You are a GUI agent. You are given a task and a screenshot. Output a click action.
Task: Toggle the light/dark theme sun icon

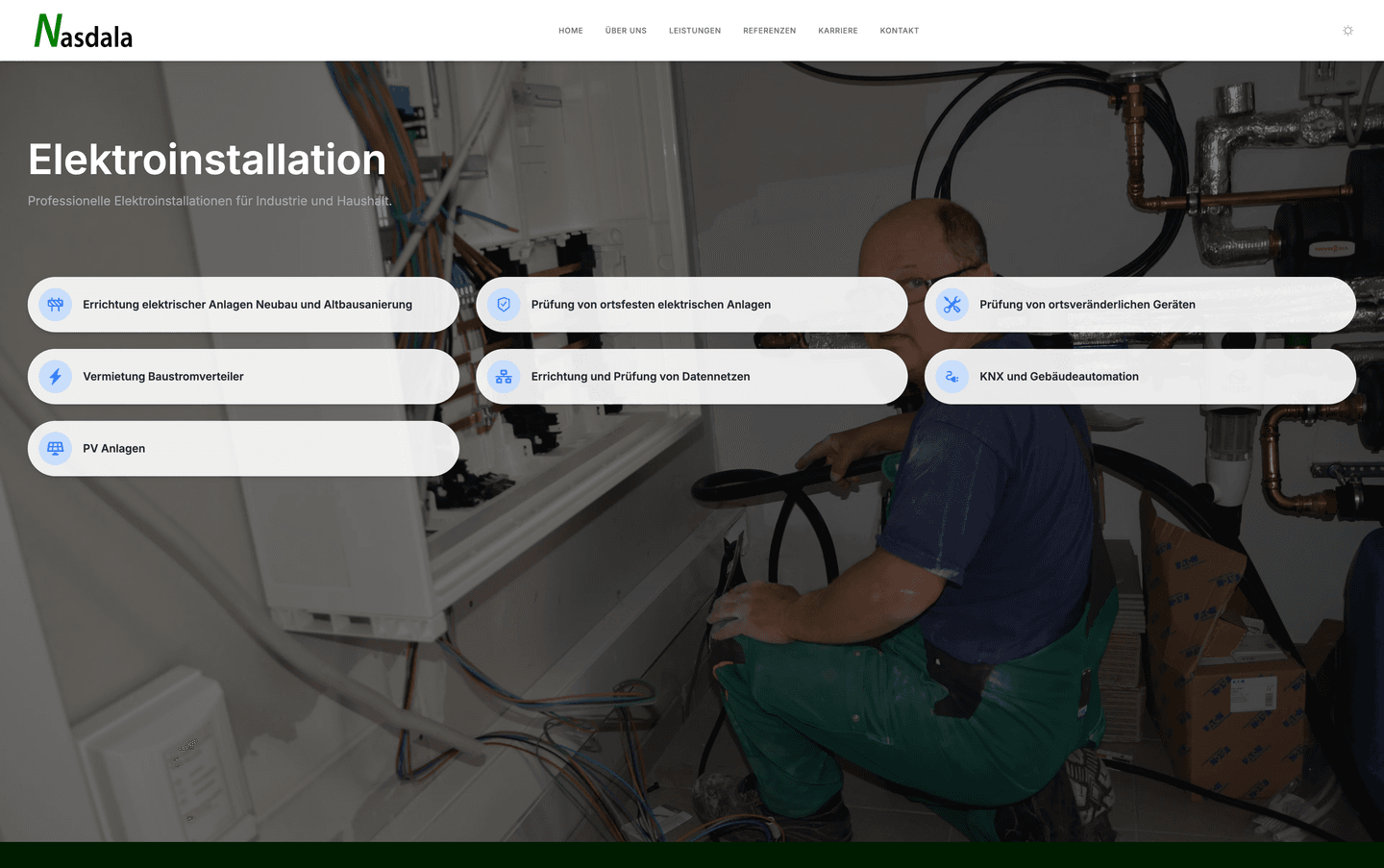click(x=1347, y=31)
